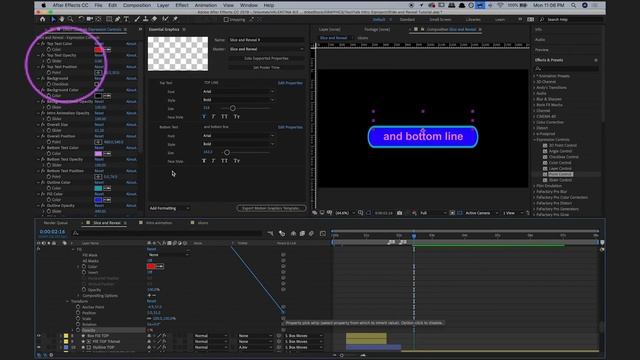
Task: Click the Top Text Color eyedropper icon
Action: (108, 49)
